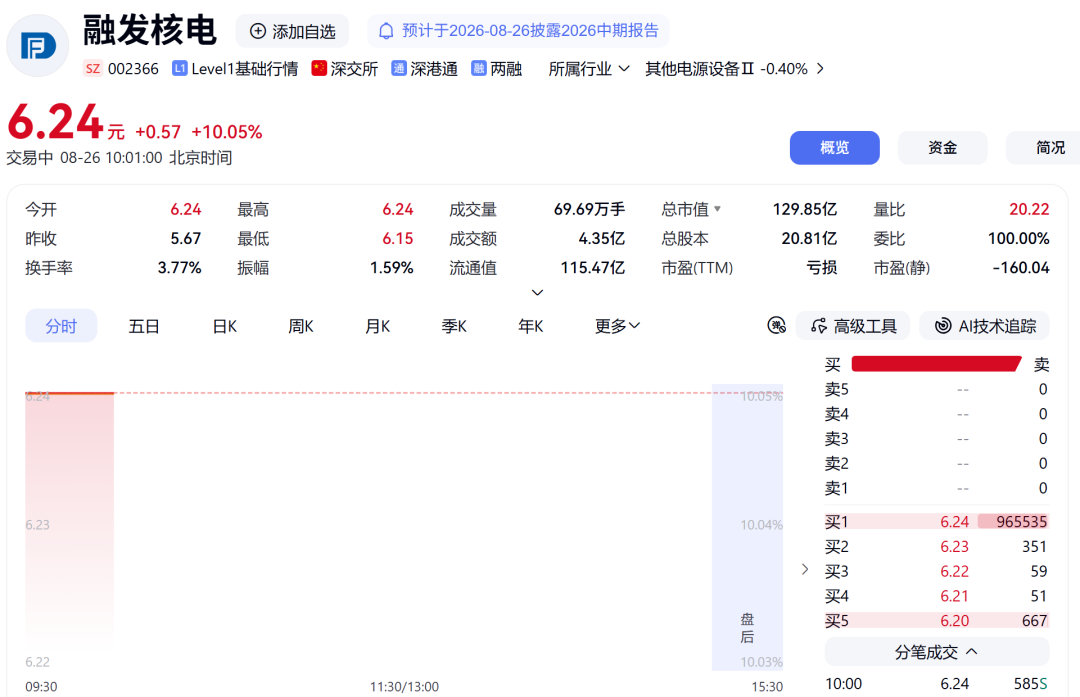The width and height of the screenshot is (1080, 697).
Task: Select the 周K chart tab
Action: click(301, 326)
